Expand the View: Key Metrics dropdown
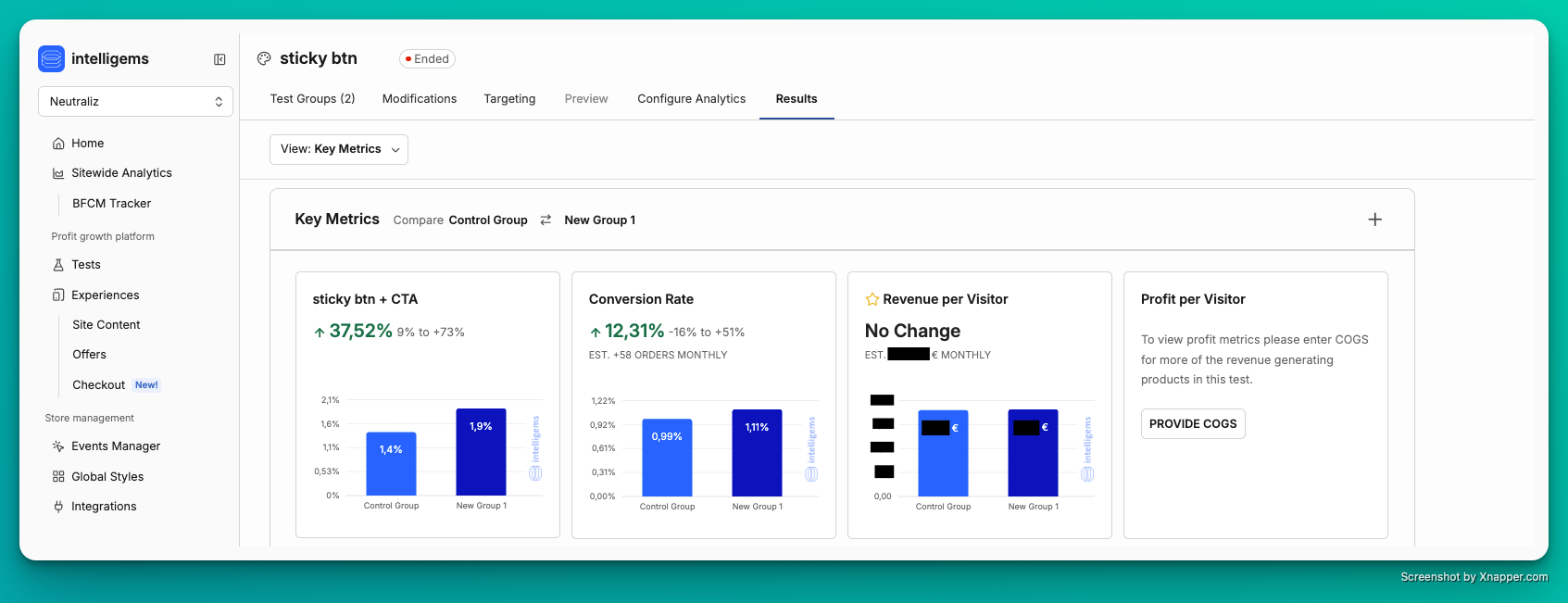Screen dimensions: 1568x603 pos(339,149)
